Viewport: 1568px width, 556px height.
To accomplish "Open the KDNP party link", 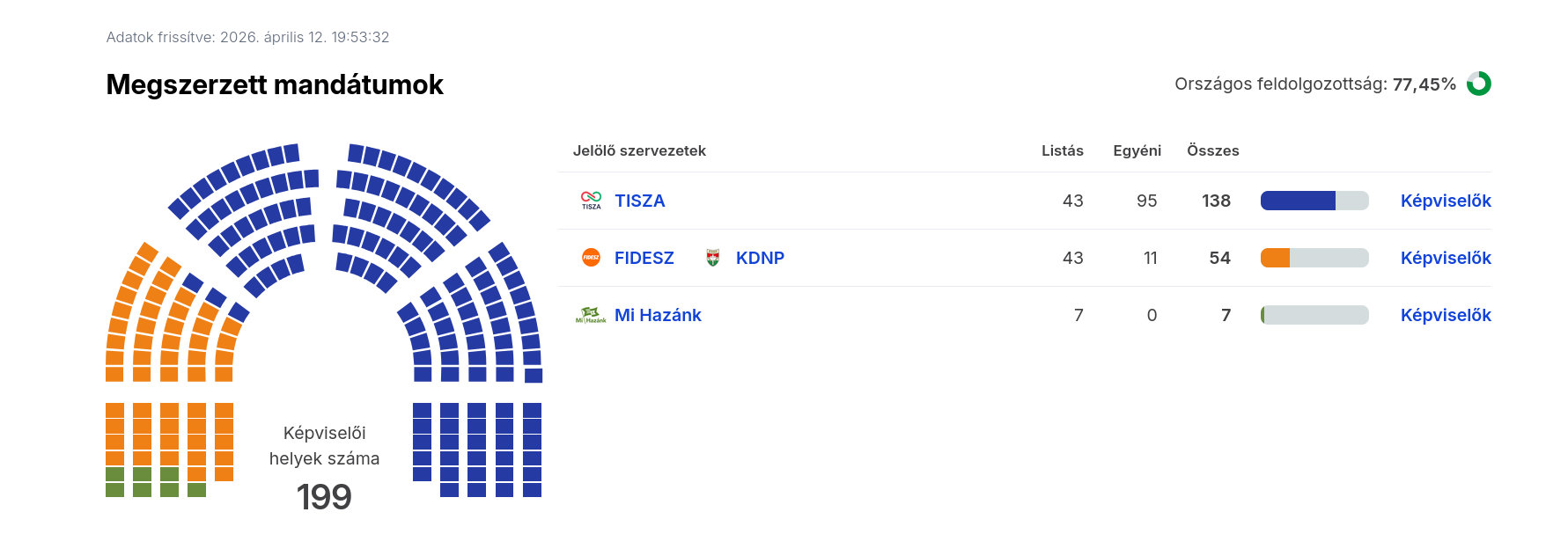I will (x=760, y=258).
